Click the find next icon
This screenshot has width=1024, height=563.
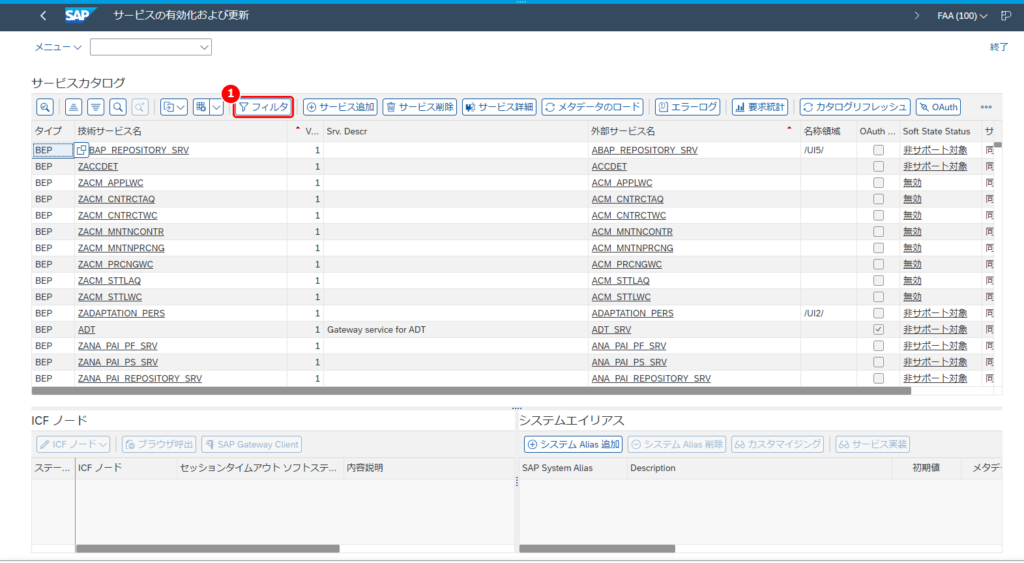click(140, 107)
